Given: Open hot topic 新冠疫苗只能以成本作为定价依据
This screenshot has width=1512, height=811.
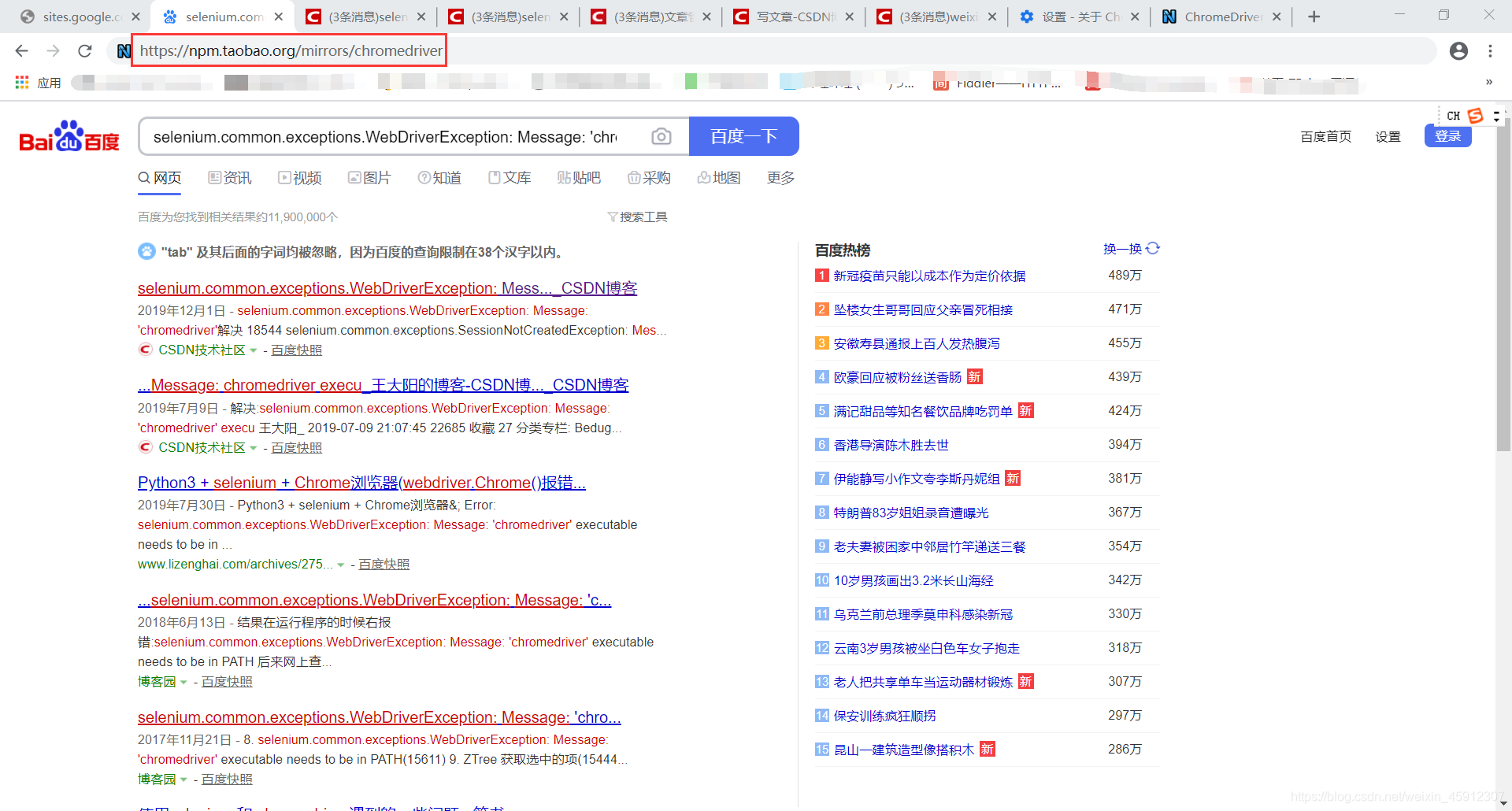Looking at the screenshot, I should tap(929, 276).
